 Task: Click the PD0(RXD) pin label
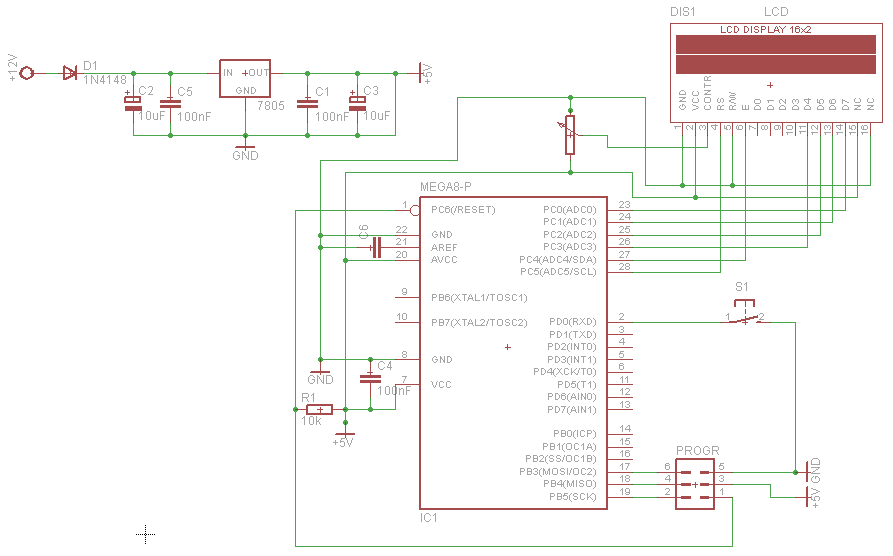click(572, 322)
